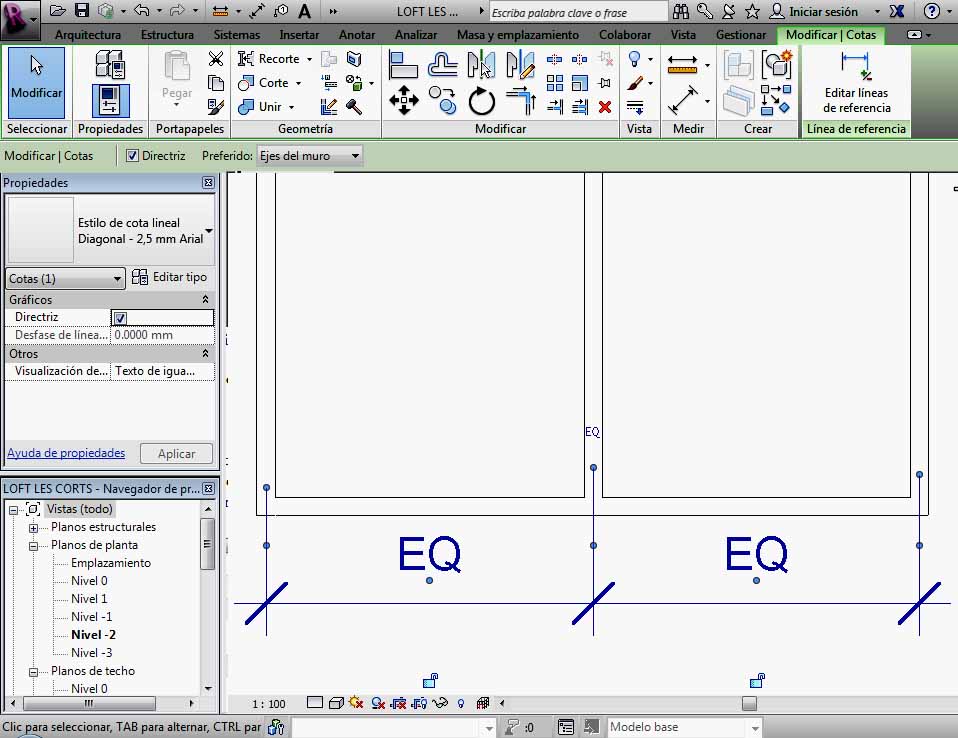The width and height of the screenshot is (958, 738).
Task: Click the Save icon in quick access toolbar
Action: point(82,11)
